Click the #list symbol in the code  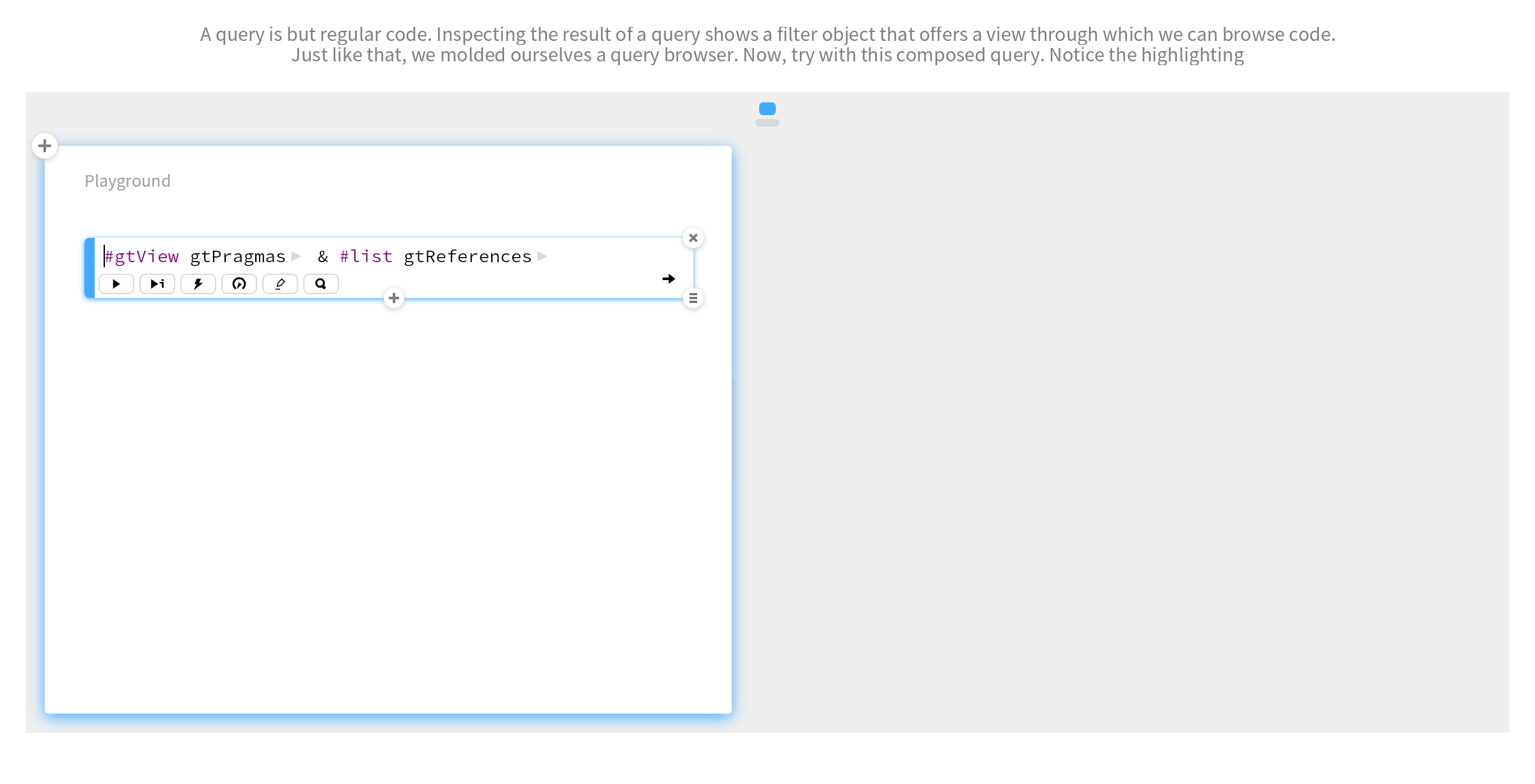(x=366, y=256)
